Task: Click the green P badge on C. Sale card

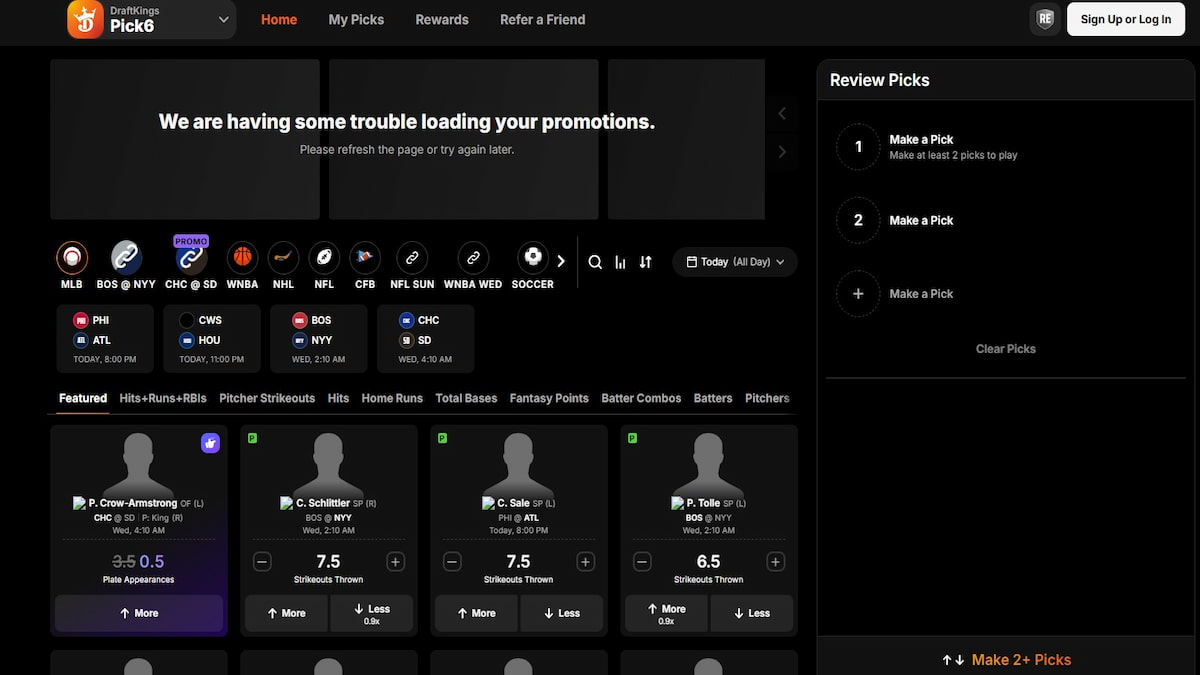Action: [x=441, y=438]
